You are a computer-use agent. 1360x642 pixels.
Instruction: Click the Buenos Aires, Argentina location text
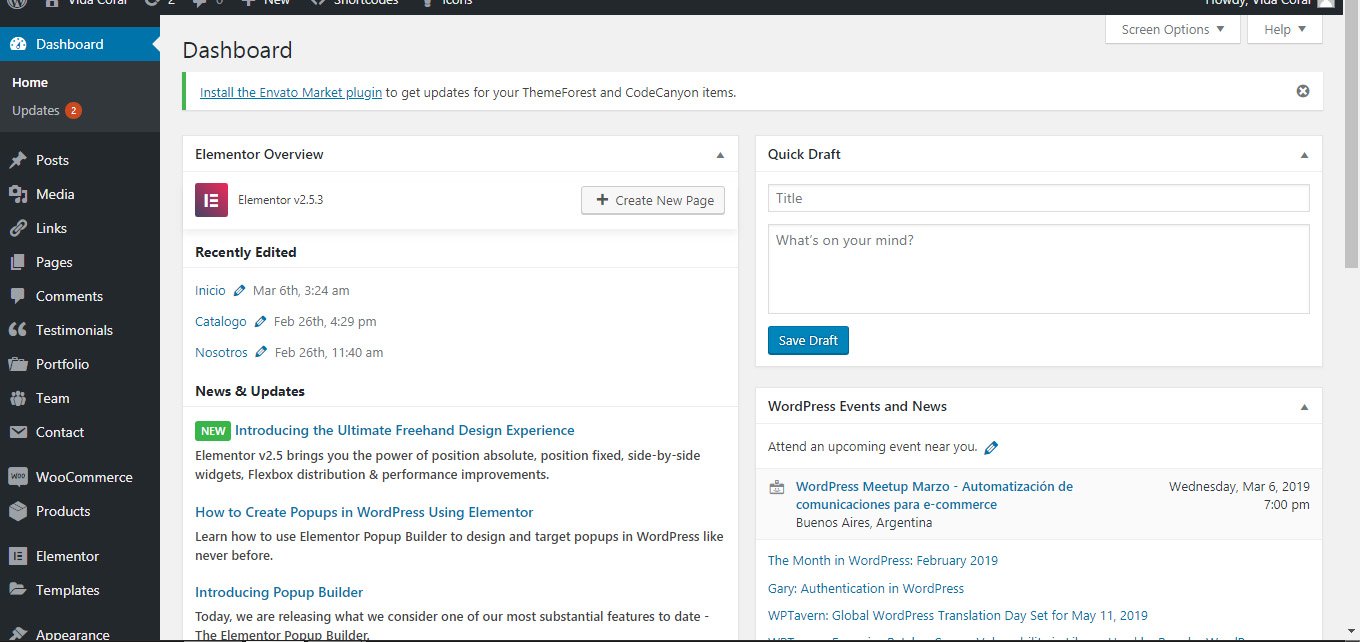pyautogui.click(x=864, y=523)
